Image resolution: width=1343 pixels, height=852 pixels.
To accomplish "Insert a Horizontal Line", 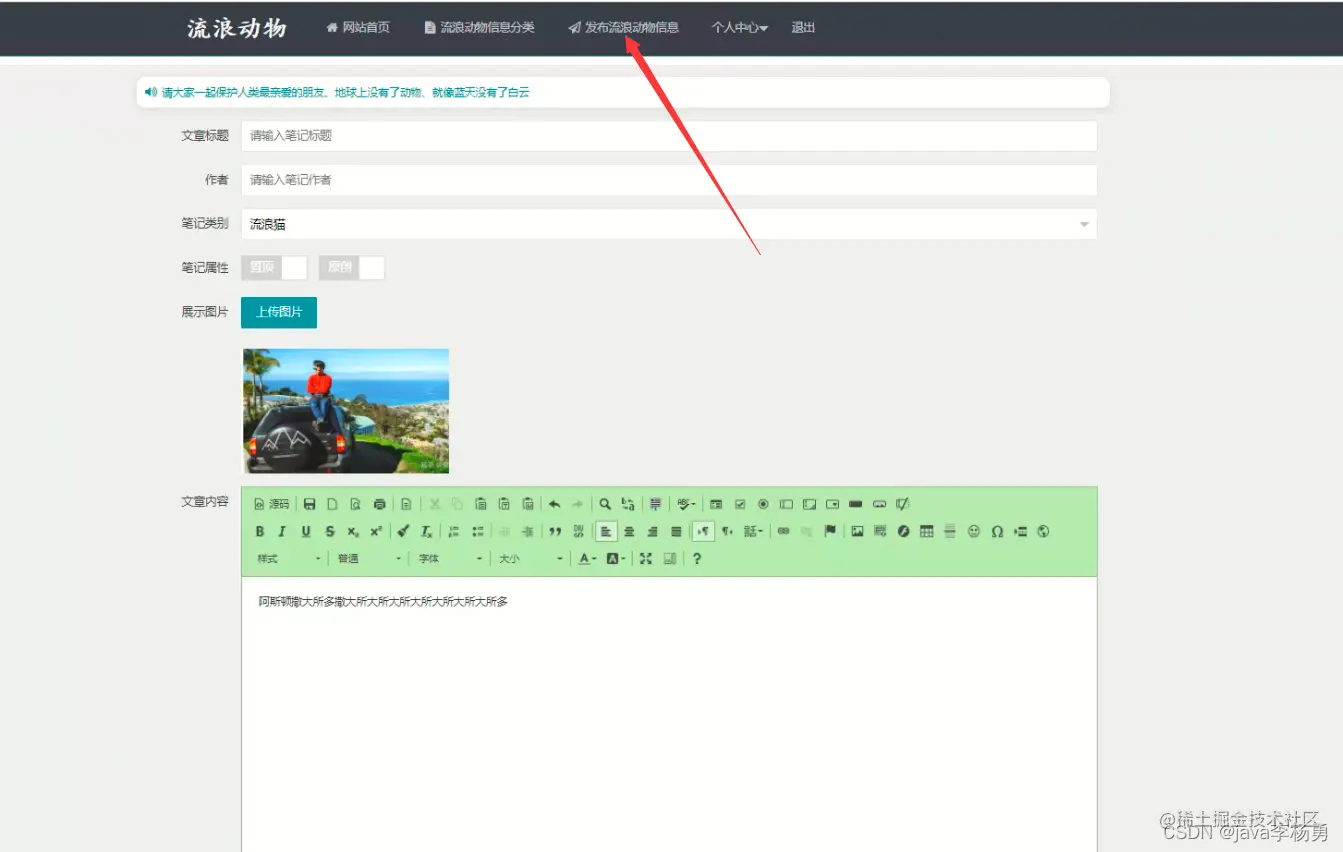I will [950, 531].
